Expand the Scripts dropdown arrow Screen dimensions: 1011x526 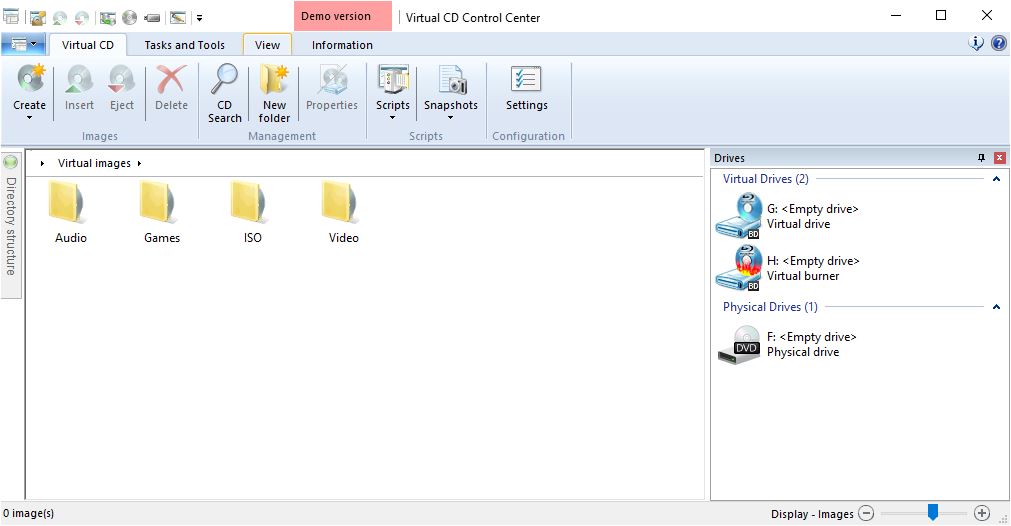393,118
